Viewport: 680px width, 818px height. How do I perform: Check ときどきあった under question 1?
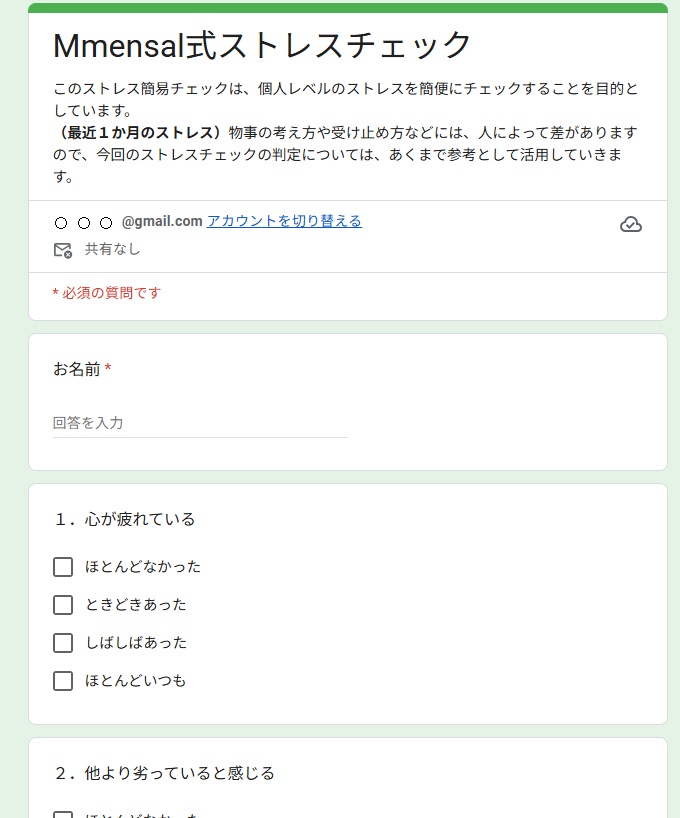(x=63, y=605)
